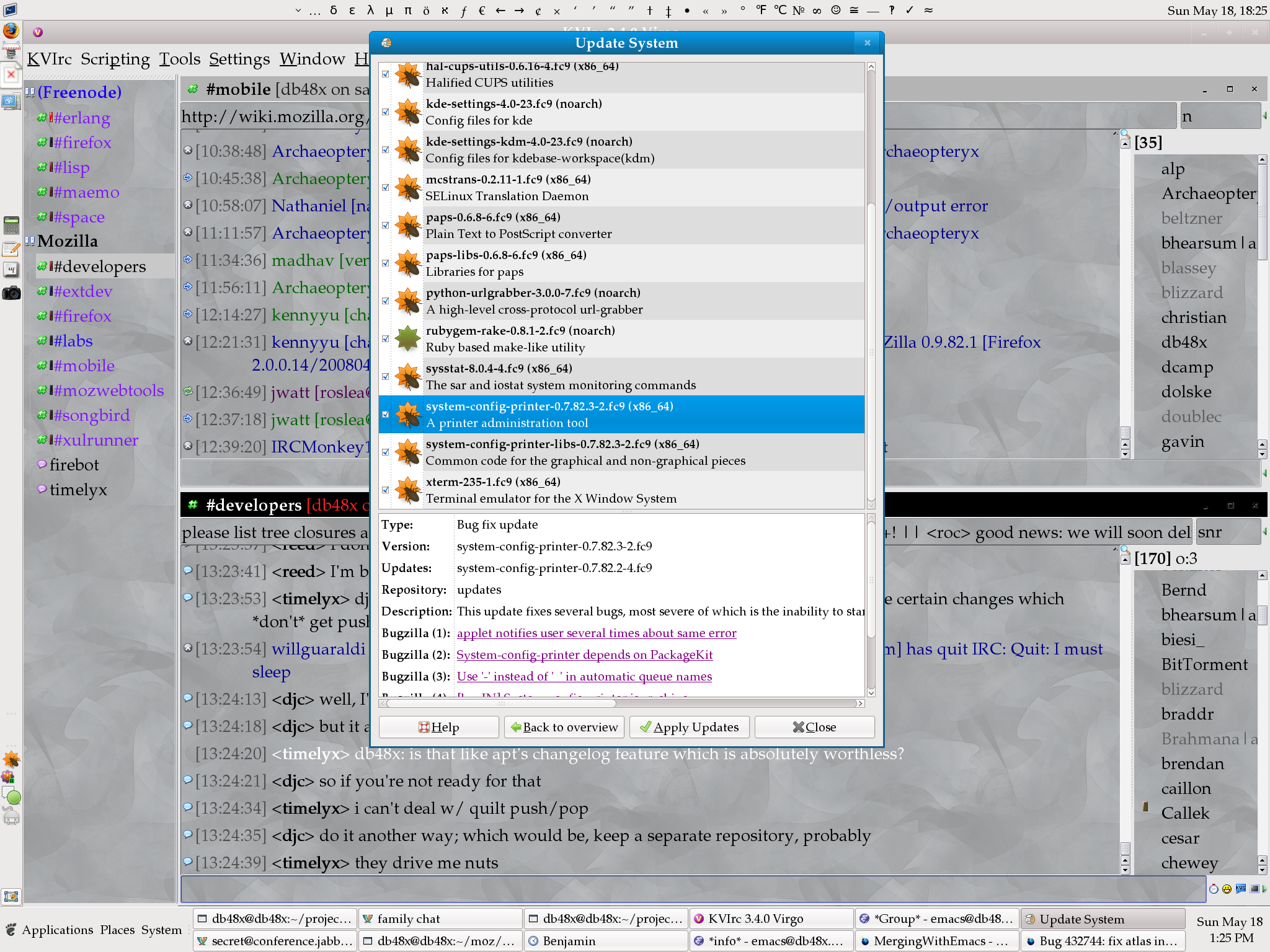1270x952 pixels.
Task: Open the Window menu in KVIrc
Action: 313,59
